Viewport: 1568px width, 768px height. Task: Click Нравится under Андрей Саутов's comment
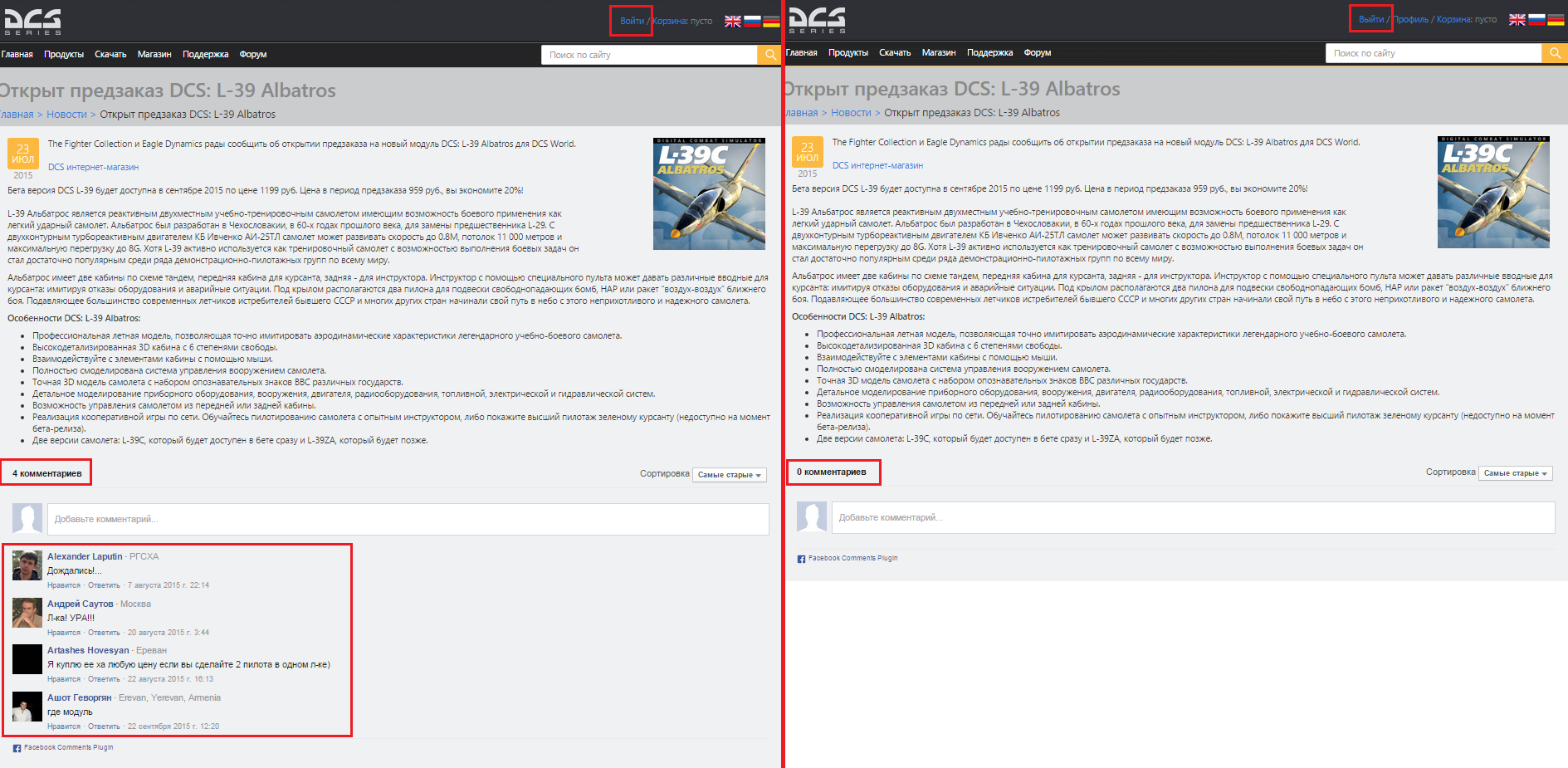pos(64,633)
